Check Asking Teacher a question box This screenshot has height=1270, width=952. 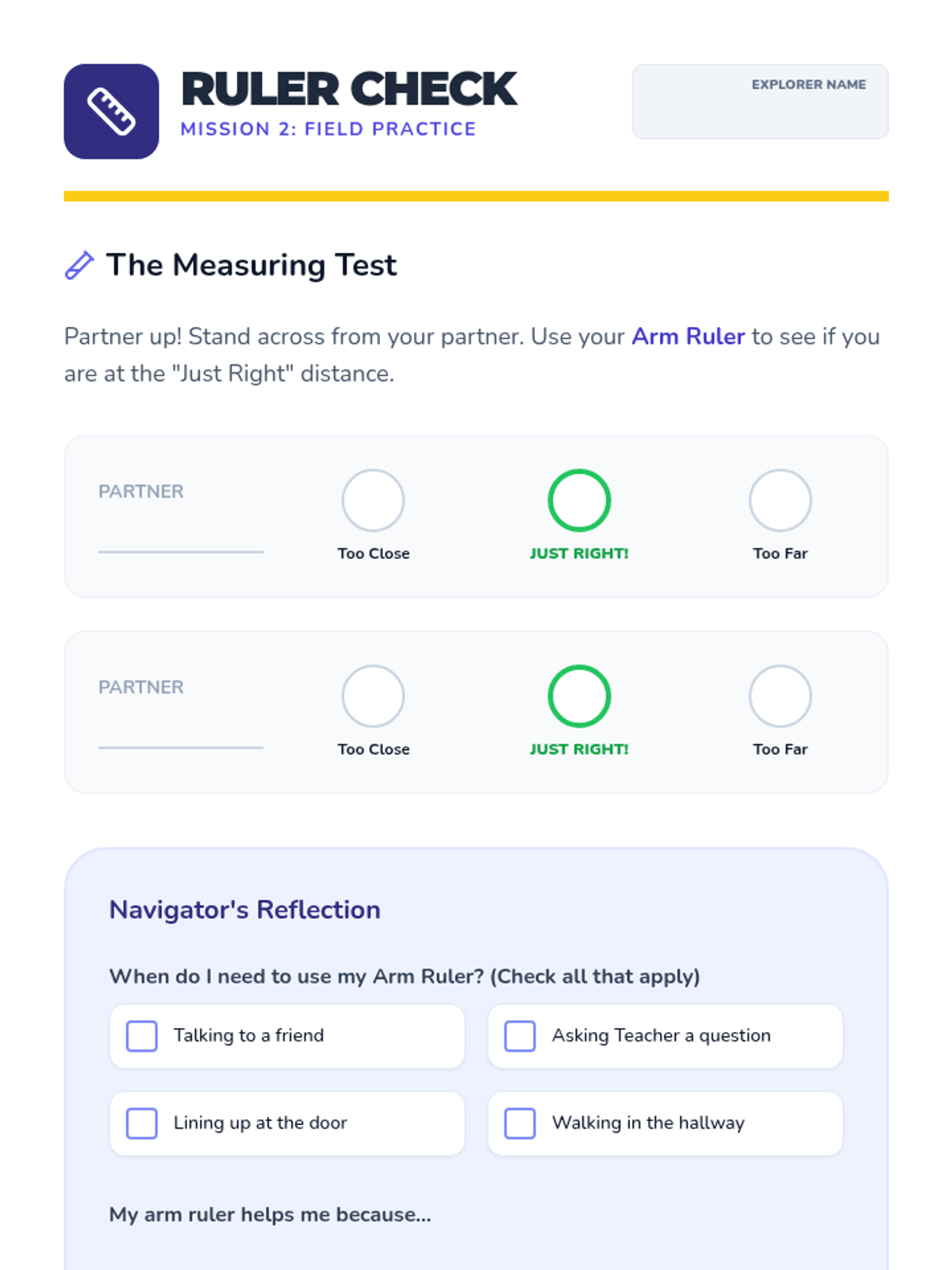point(520,1036)
